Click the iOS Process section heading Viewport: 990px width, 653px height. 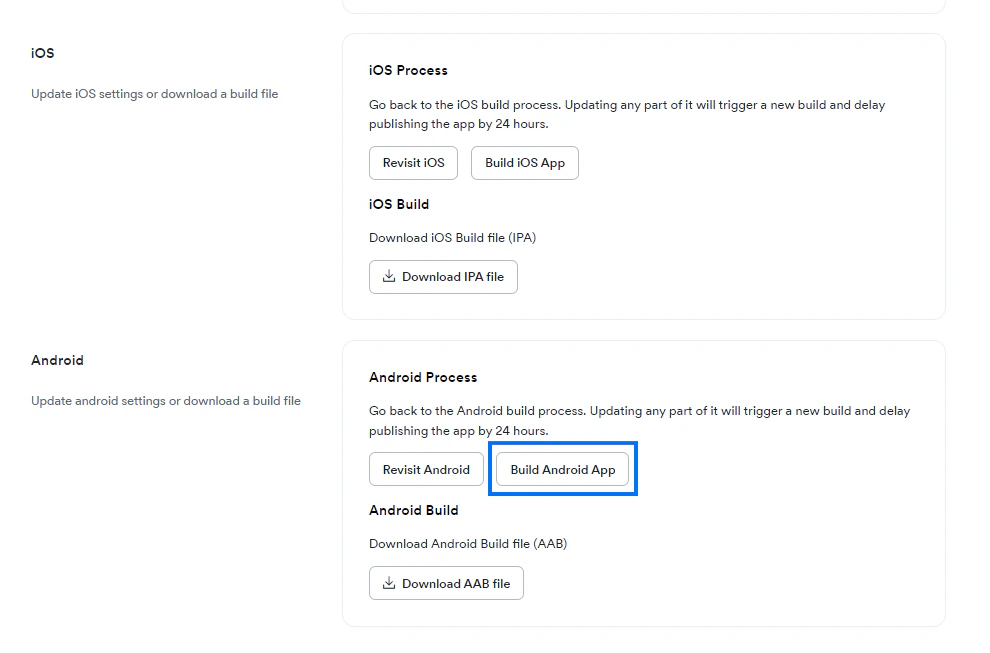point(407,70)
